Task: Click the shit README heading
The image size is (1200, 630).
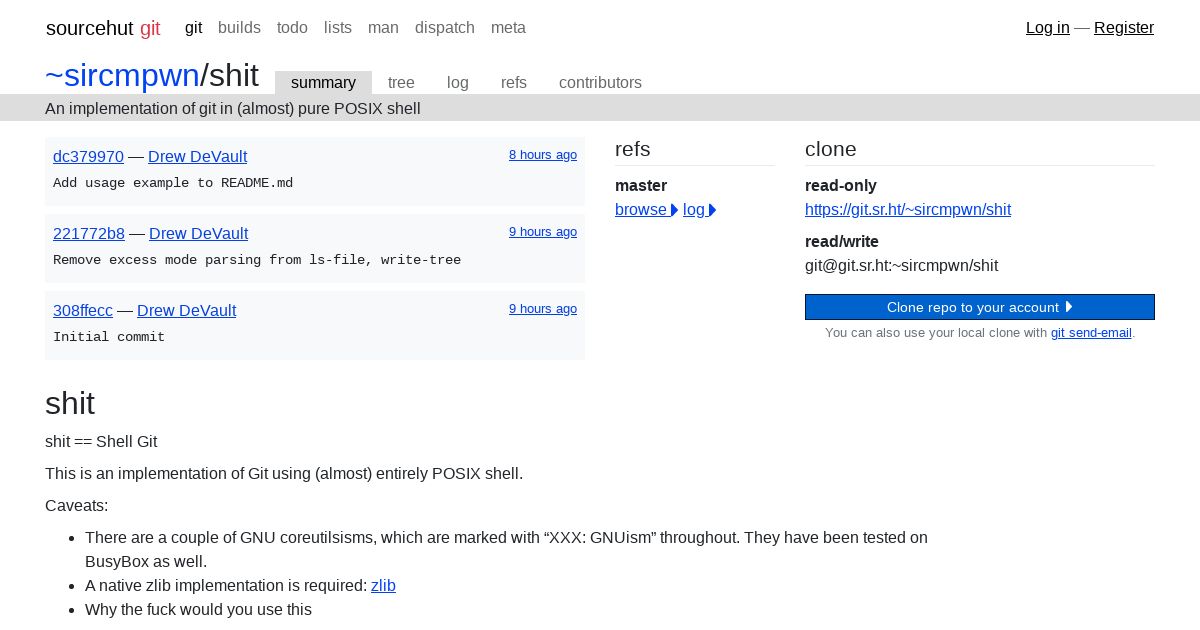Action: 70,403
